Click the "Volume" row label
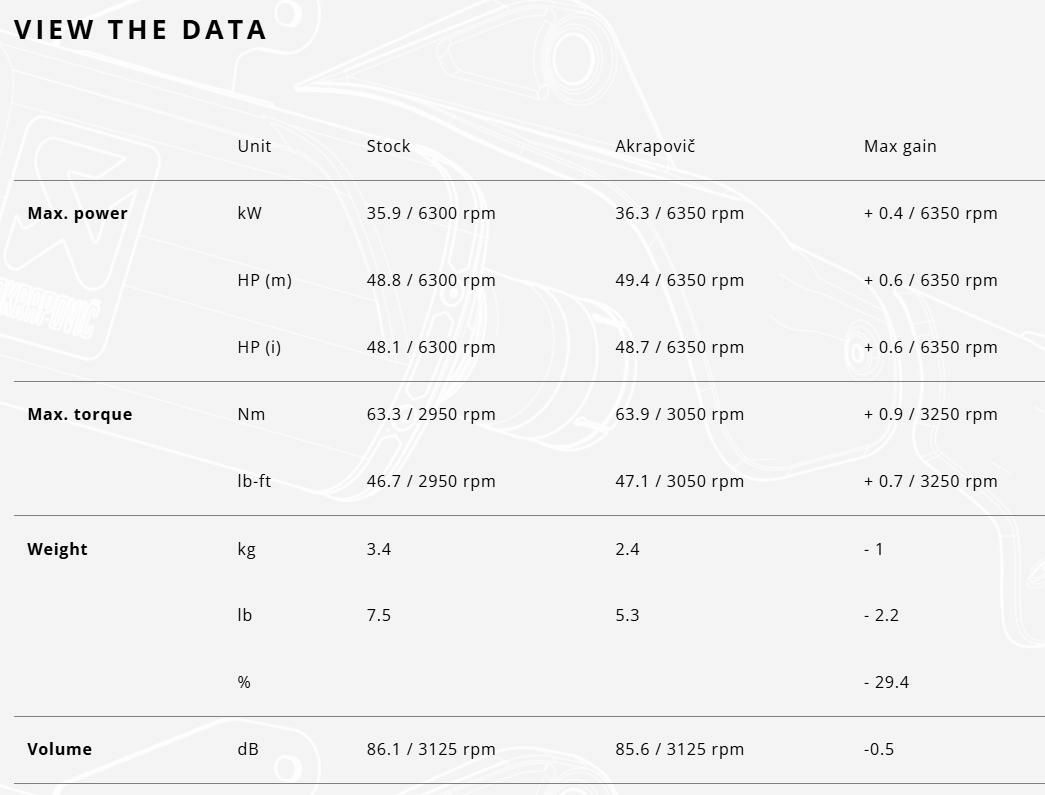The width and height of the screenshot is (1045, 795). 59,749
